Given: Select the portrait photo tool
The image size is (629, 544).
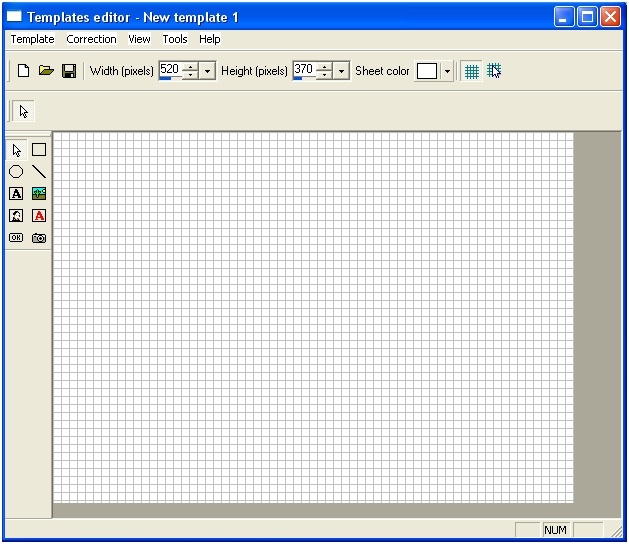Looking at the screenshot, I should click(16, 216).
